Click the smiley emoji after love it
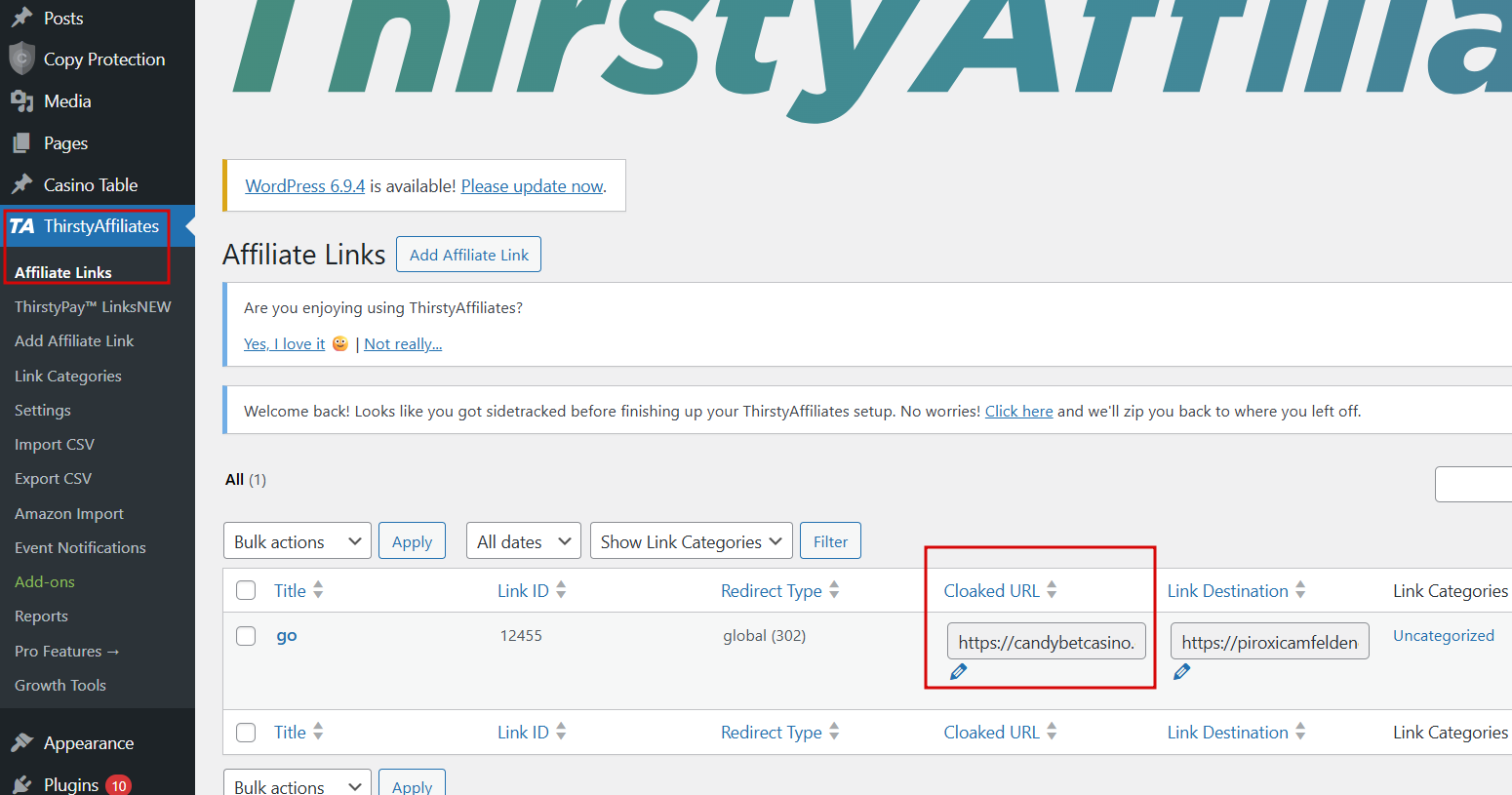The image size is (1512, 795). (x=340, y=343)
